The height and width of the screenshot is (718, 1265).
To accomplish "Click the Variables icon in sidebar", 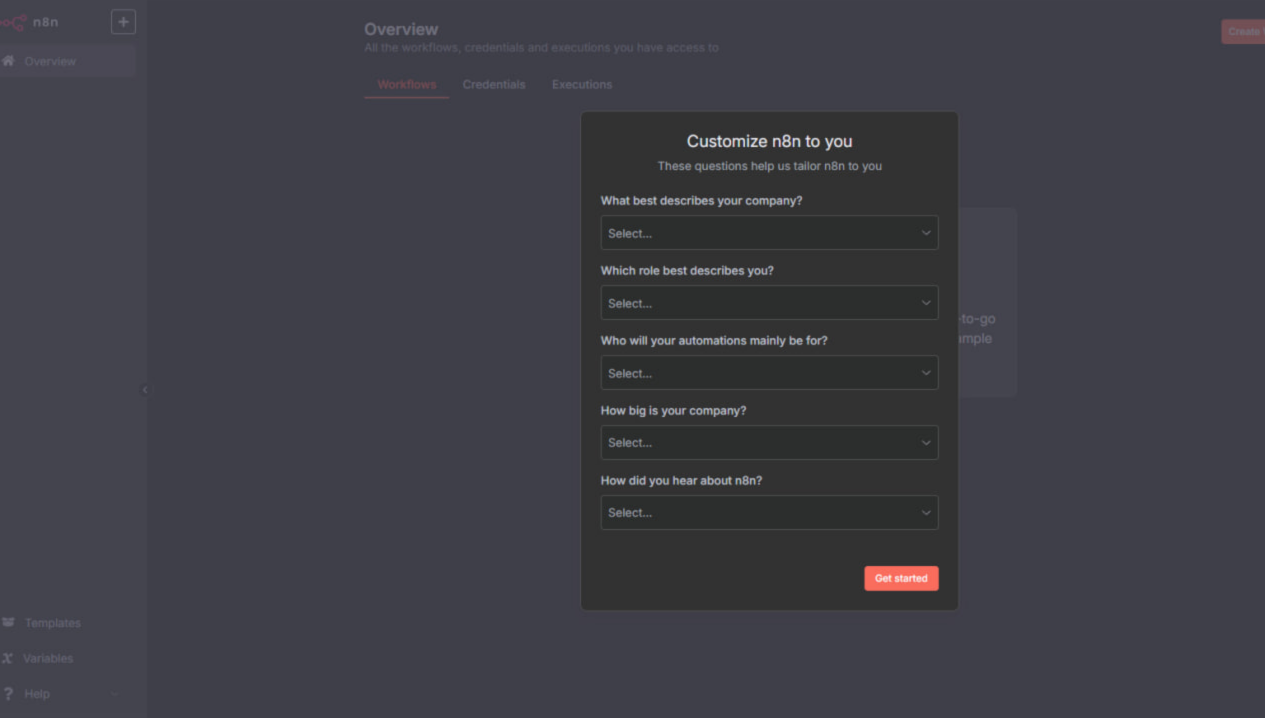I will click(9, 659).
